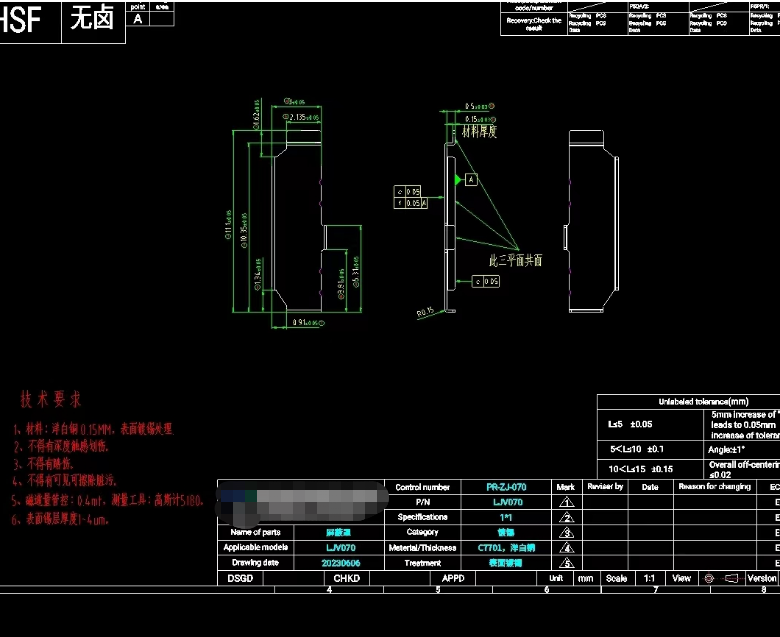The image size is (780, 637).
Task: Click the PR-ZJ-070 control number value
Action: 505,486
